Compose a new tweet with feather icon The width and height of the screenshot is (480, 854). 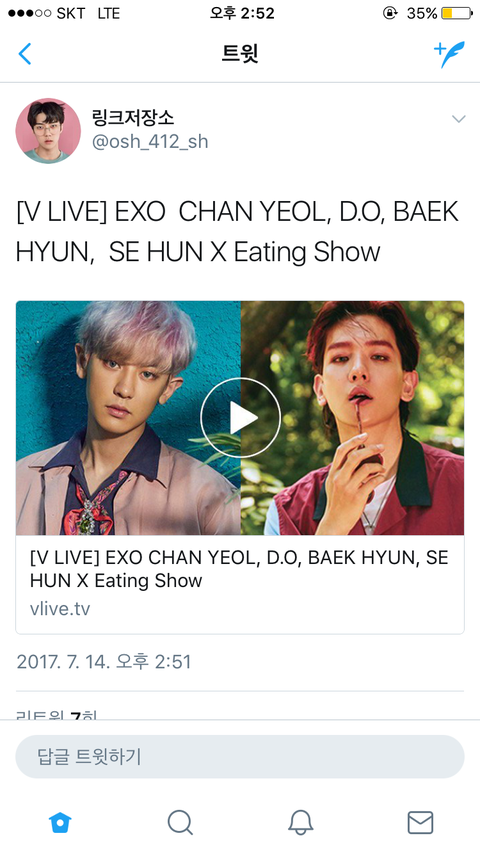click(449, 54)
